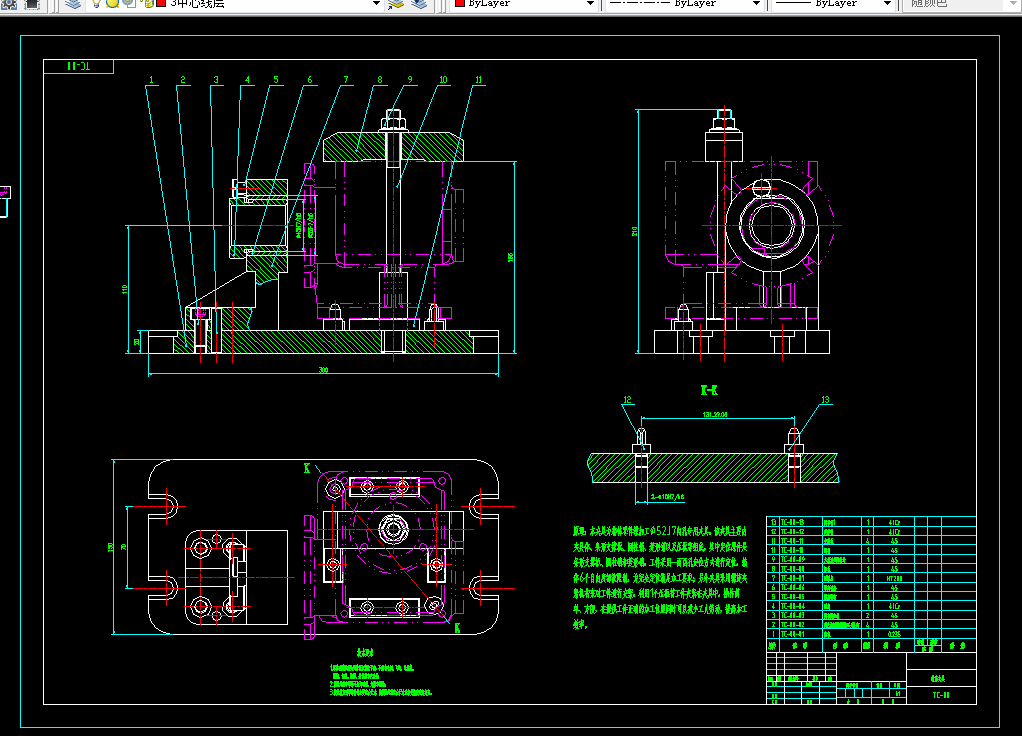Click the 2-φ10H7/h6 hole callout text
This screenshot has width=1022, height=736.
click(x=667, y=497)
